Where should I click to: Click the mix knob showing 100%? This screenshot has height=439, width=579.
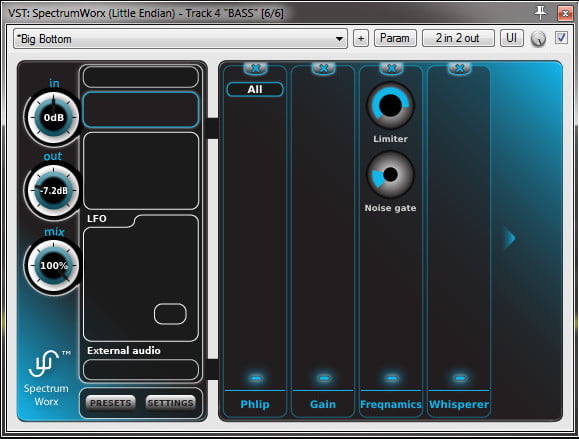[54, 266]
